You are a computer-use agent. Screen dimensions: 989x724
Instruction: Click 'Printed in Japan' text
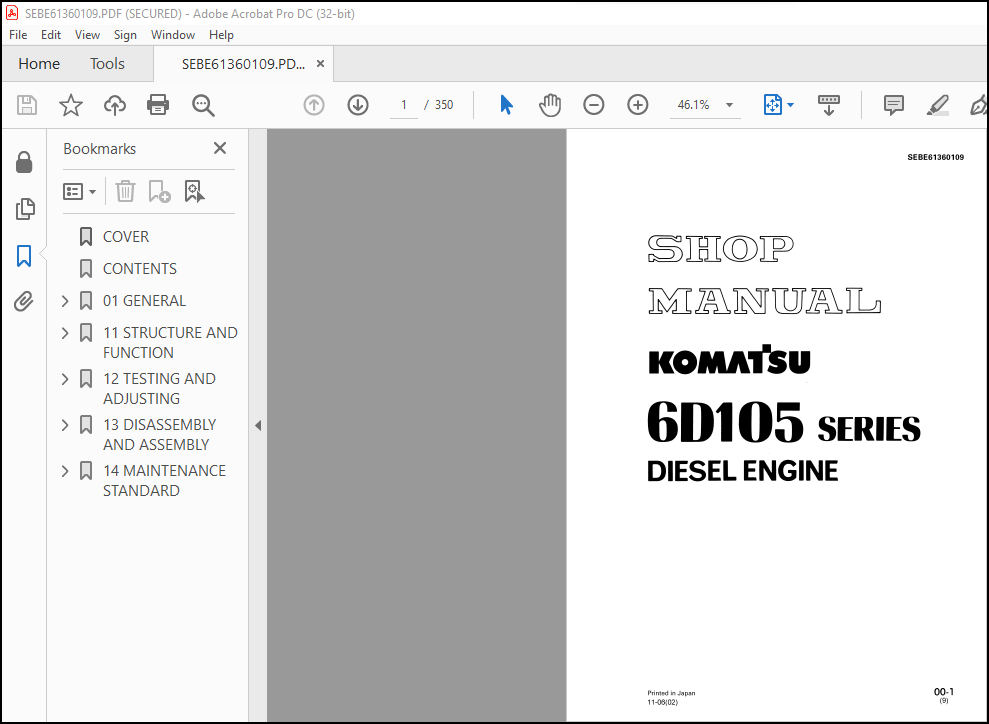pos(671,693)
